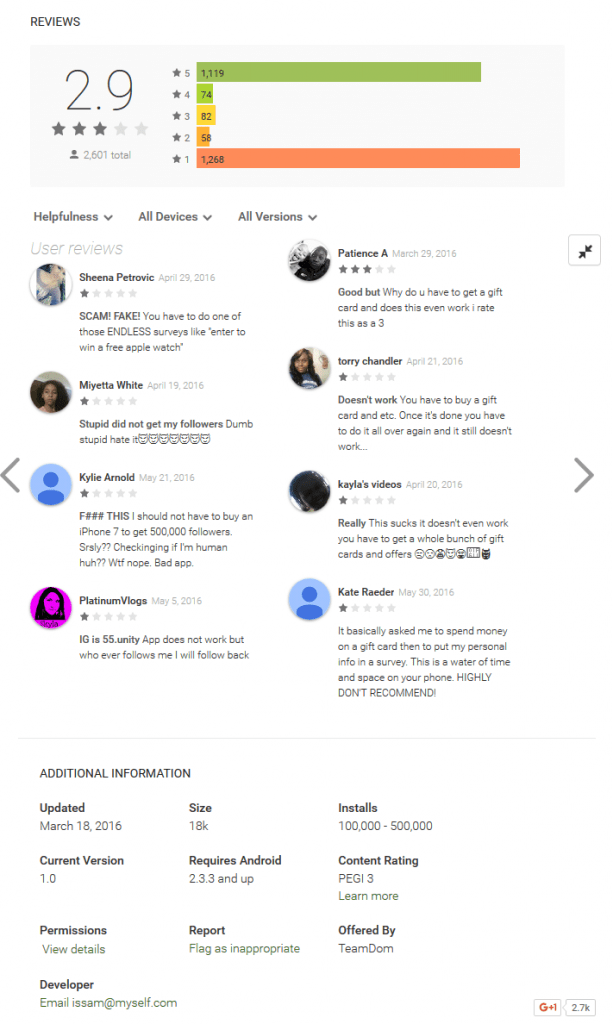Click PlatinumVlogs' pink avatar

click(50, 607)
